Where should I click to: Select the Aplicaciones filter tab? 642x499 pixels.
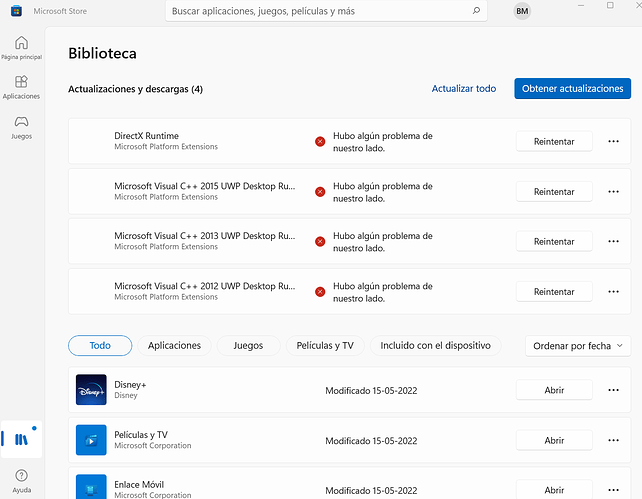pyautogui.click(x=174, y=345)
